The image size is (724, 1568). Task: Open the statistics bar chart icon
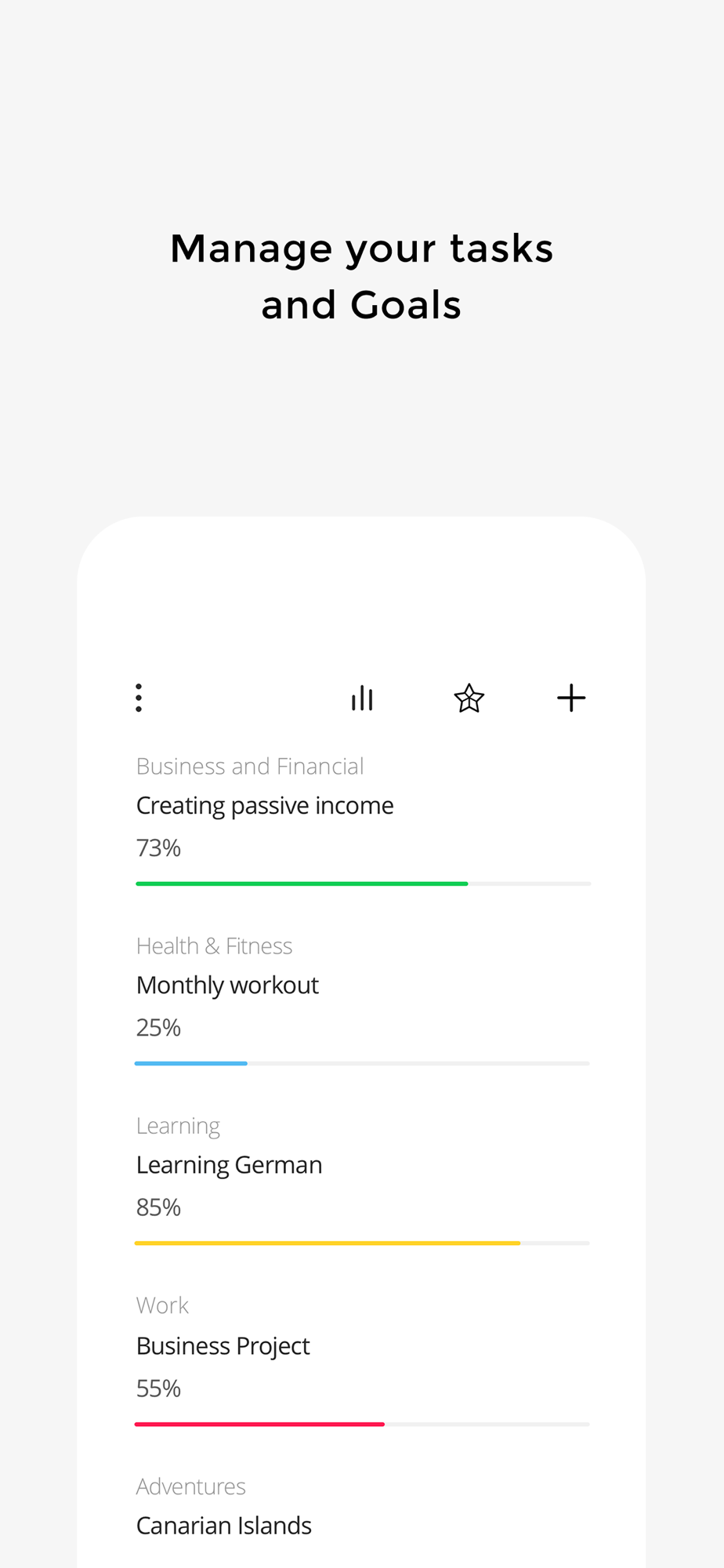(x=362, y=698)
